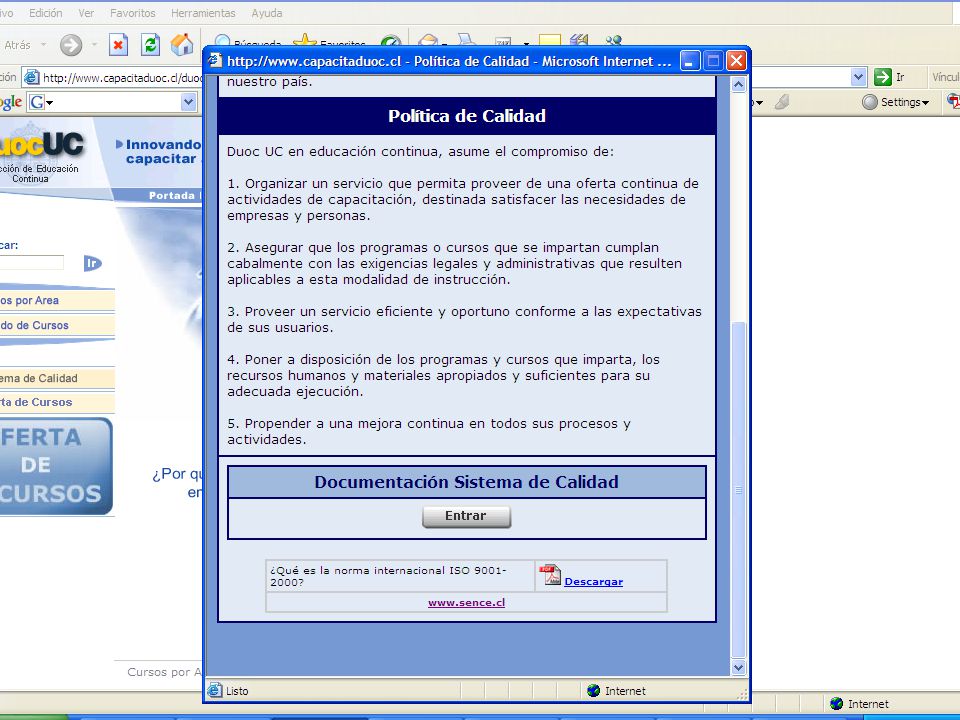Select the Portada tab on the background page

coord(171,195)
